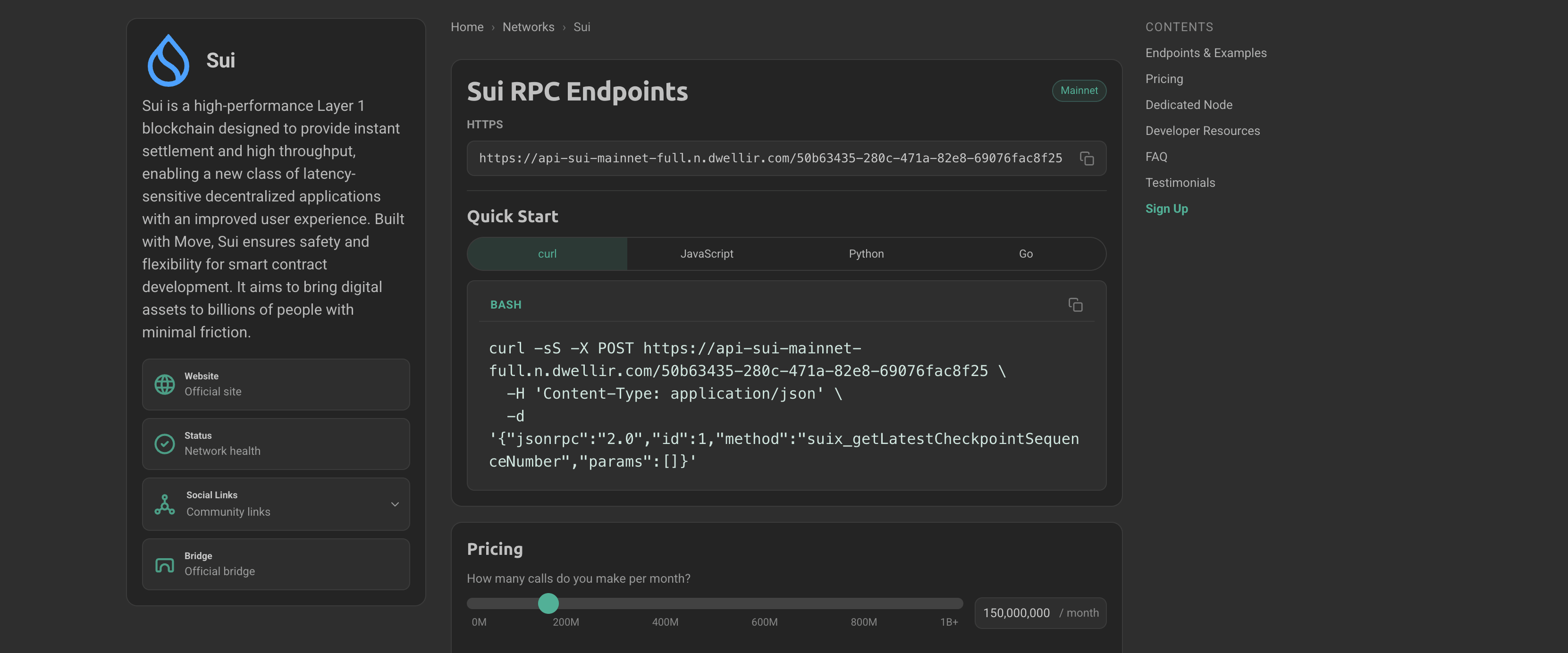
Task: Jump to the FAQ section
Action: point(1156,156)
